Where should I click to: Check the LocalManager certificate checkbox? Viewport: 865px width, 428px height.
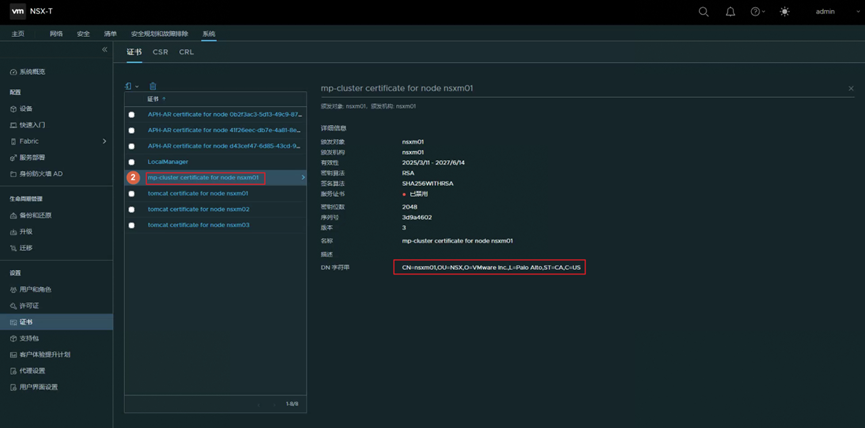pos(131,162)
